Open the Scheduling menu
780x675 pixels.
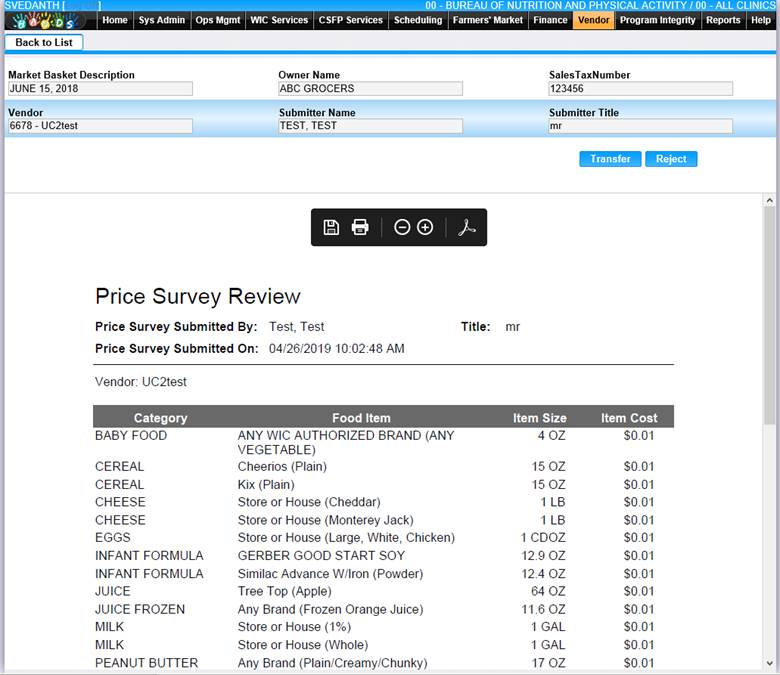[x=418, y=20]
